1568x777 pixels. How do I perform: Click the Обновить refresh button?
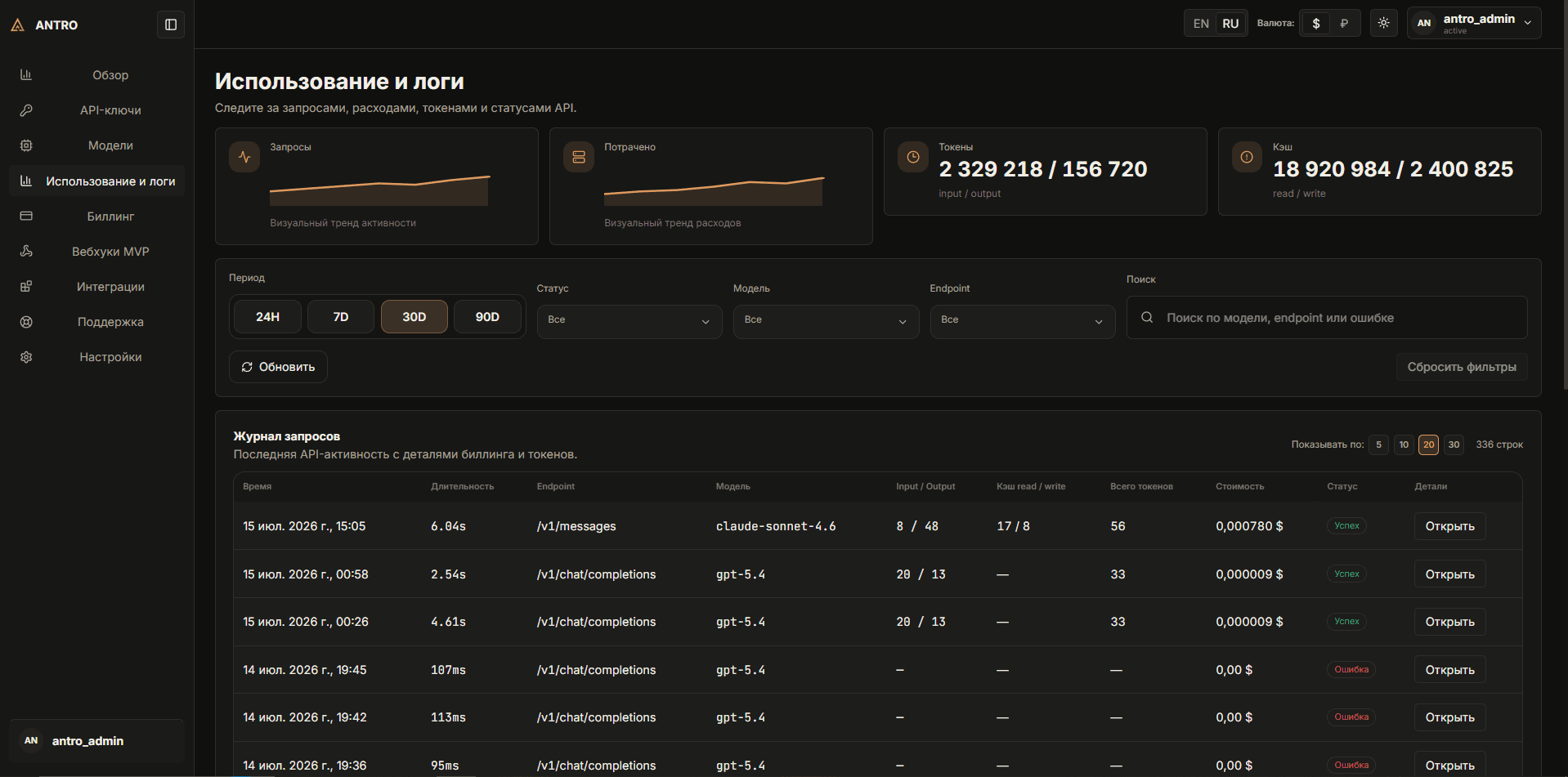click(x=278, y=367)
